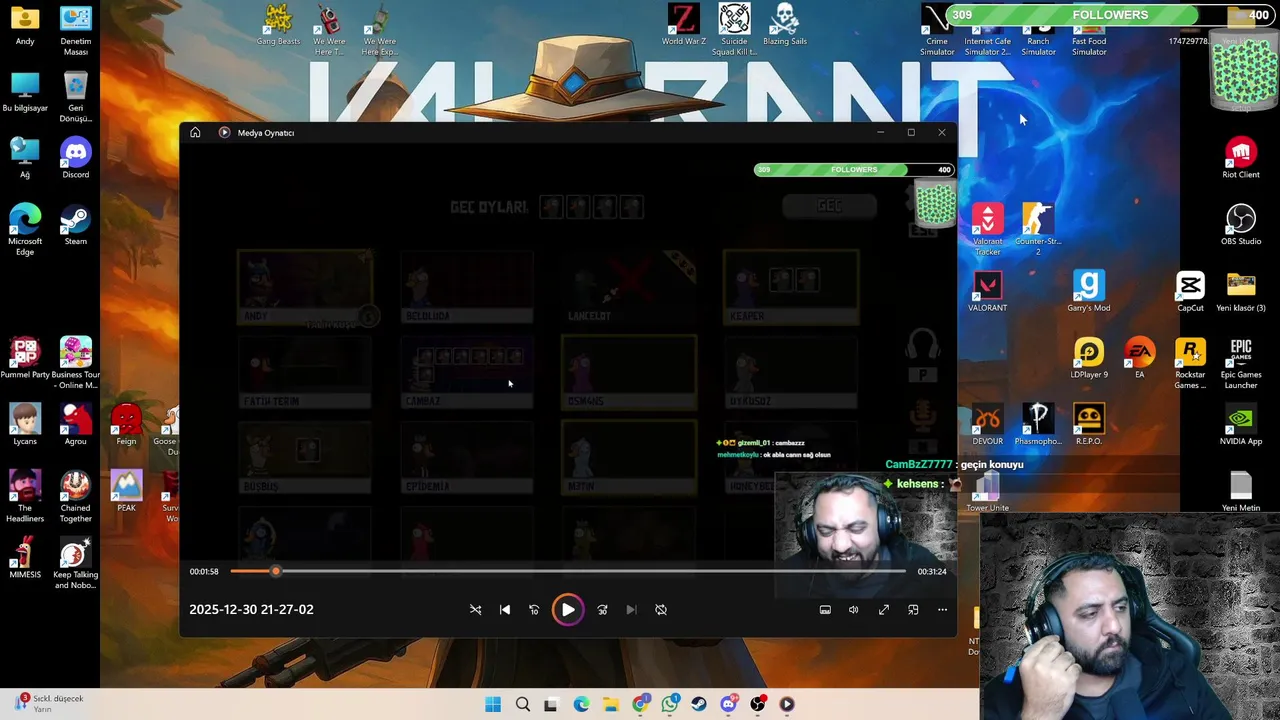The image size is (1280, 720).
Task: Go to the previous track
Action: [505, 610]
